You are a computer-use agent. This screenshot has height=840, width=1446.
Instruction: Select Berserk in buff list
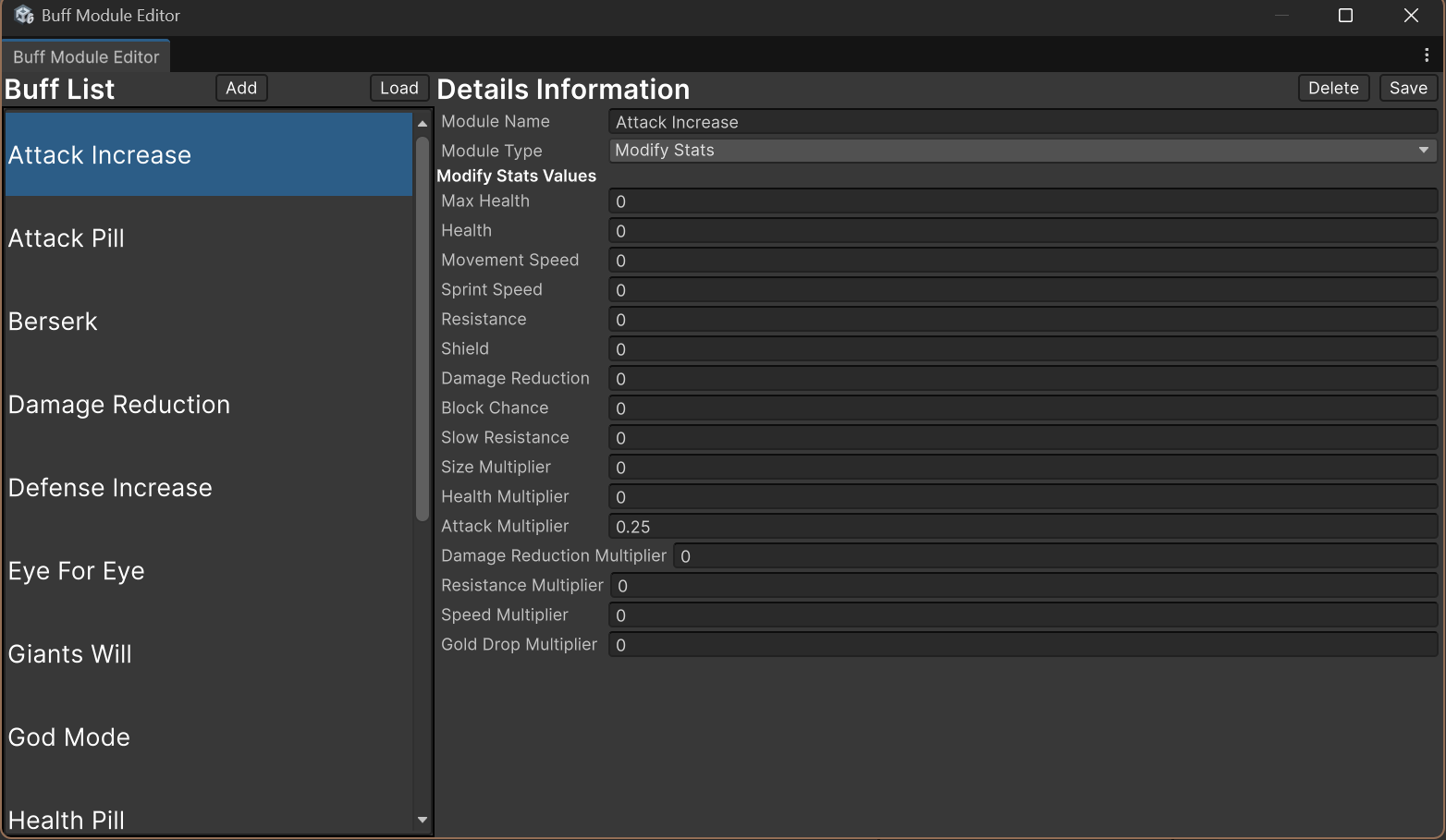pyautogui.click(x=209, y=321)
